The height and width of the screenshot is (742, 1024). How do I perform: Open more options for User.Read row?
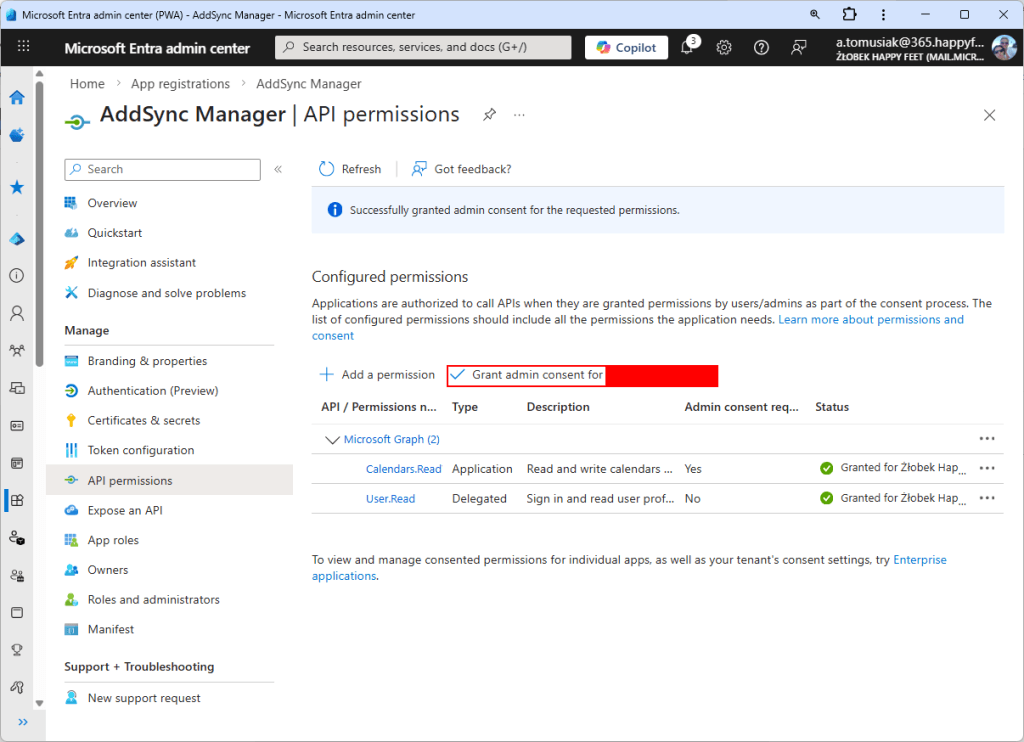(987, 498)
